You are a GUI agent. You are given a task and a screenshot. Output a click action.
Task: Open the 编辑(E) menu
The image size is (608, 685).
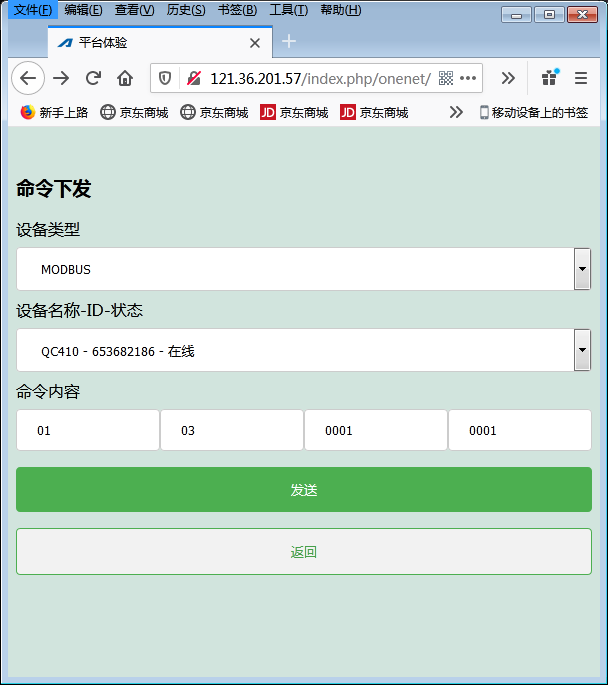pyautogui.click(x=83, y=10)
